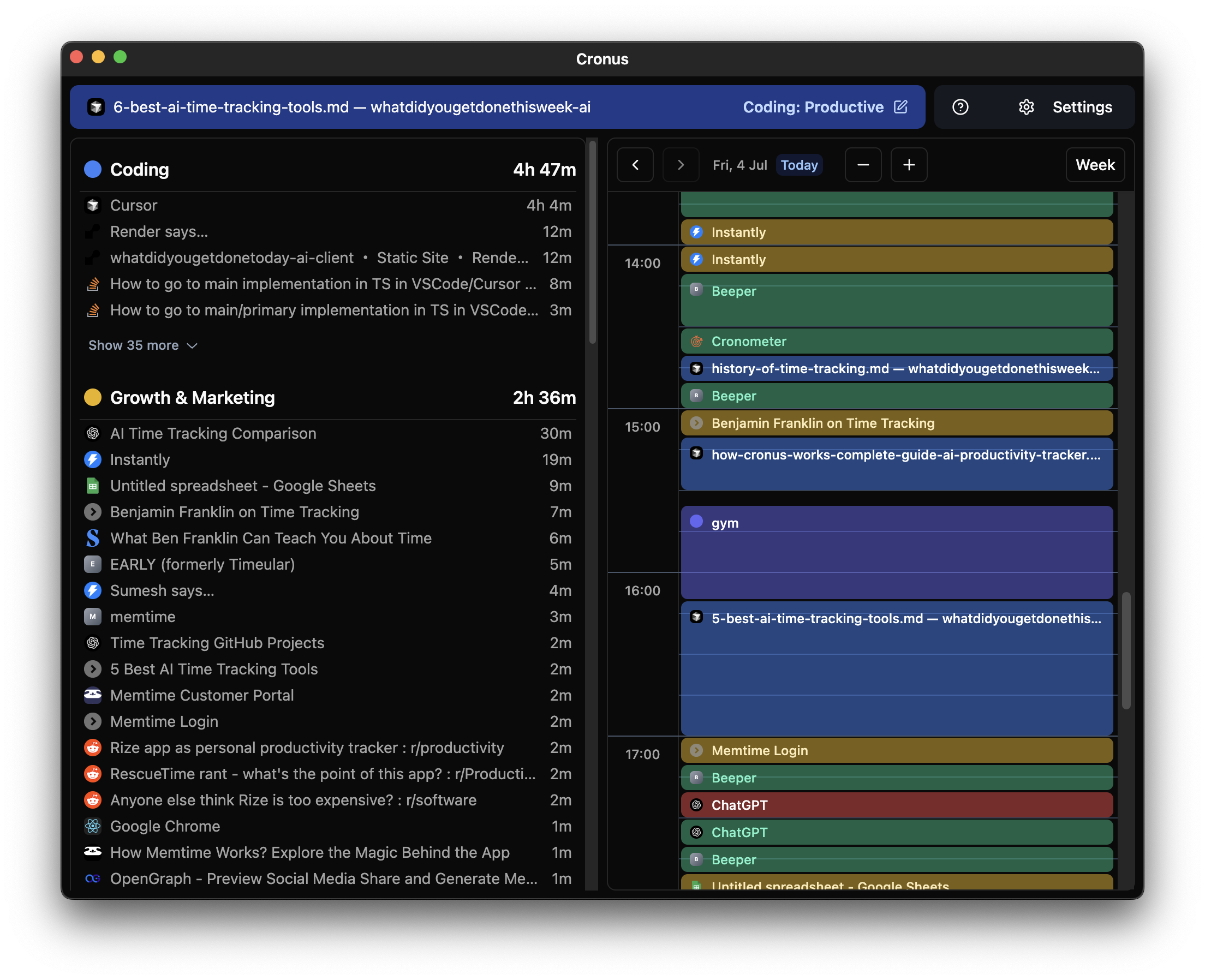1205x980 pixels.
Task: Click the yellow Growth & Marketing color dot
Action: (x=93, y=397)
